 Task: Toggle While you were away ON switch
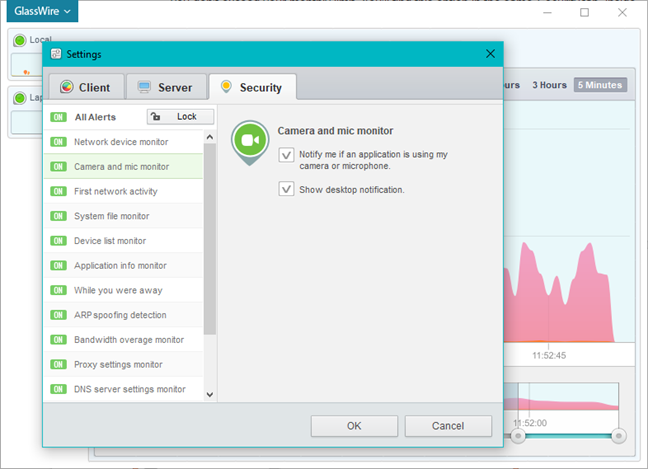point(58,290)
